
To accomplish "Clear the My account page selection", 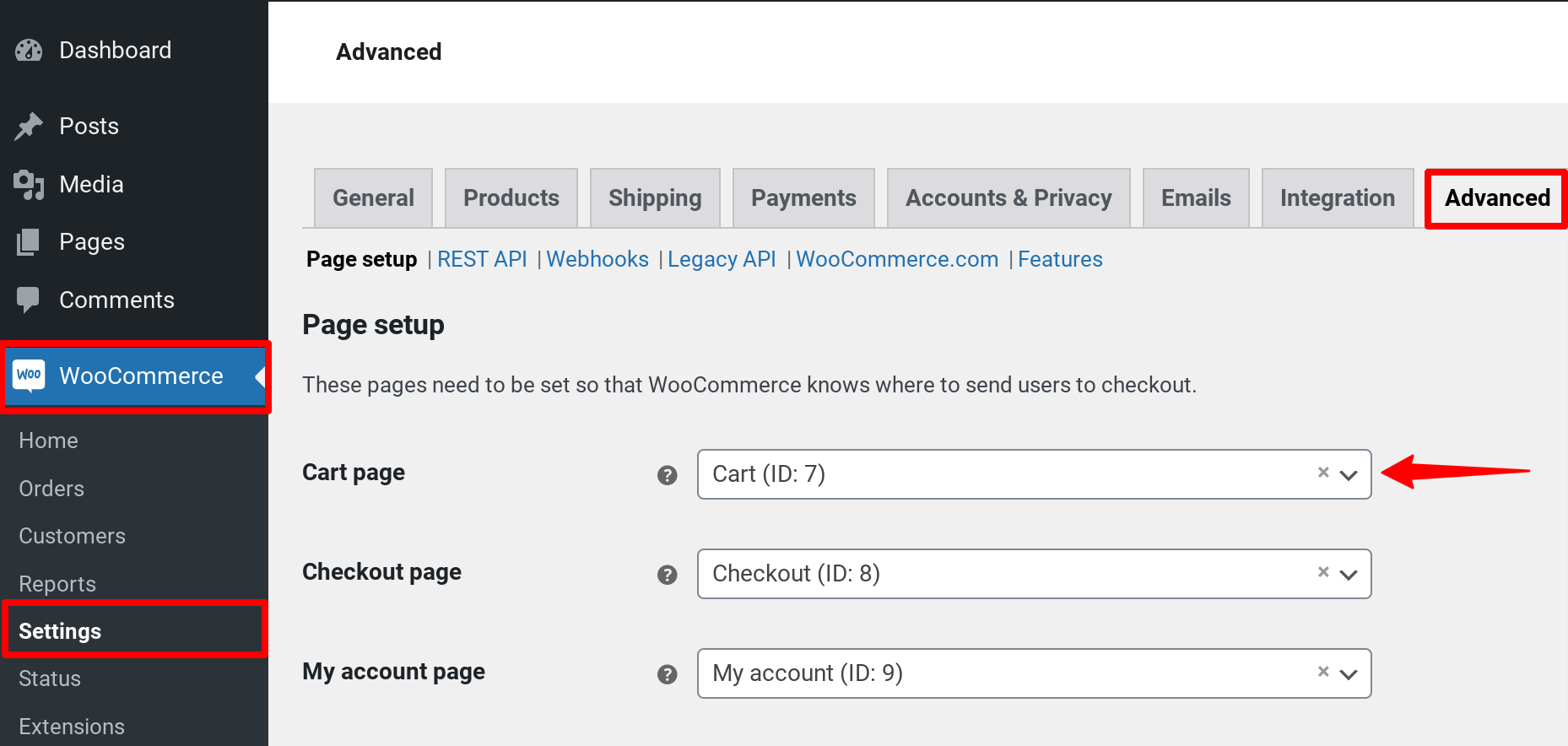I will [x=1323, y=672].
